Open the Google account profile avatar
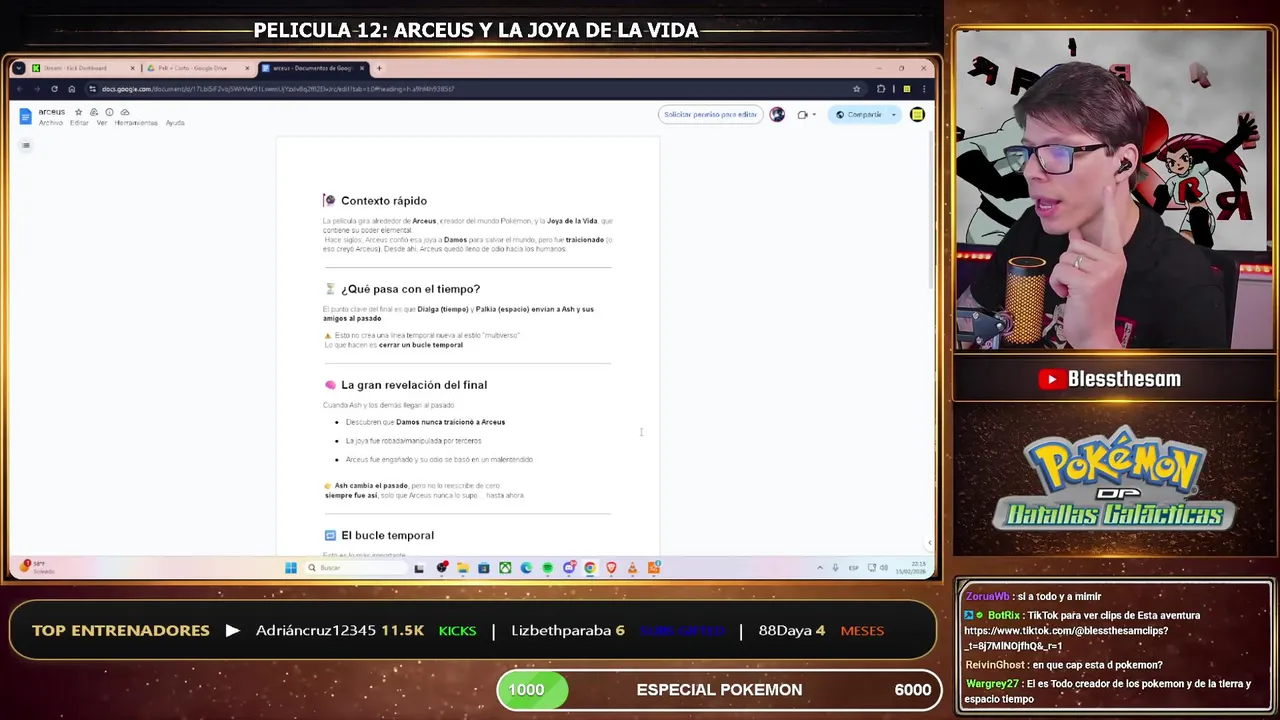 [917, 114]
